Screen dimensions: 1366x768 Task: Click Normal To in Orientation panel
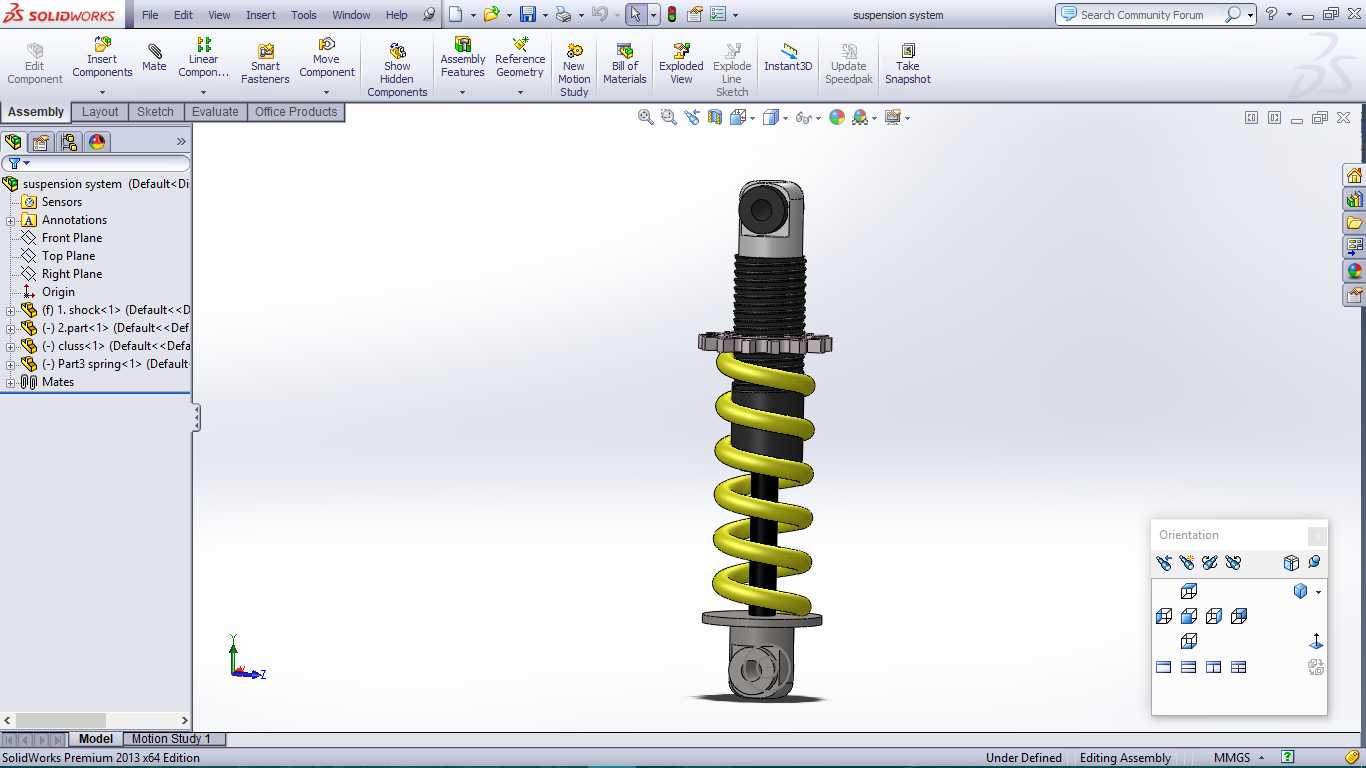point(1316,641)
